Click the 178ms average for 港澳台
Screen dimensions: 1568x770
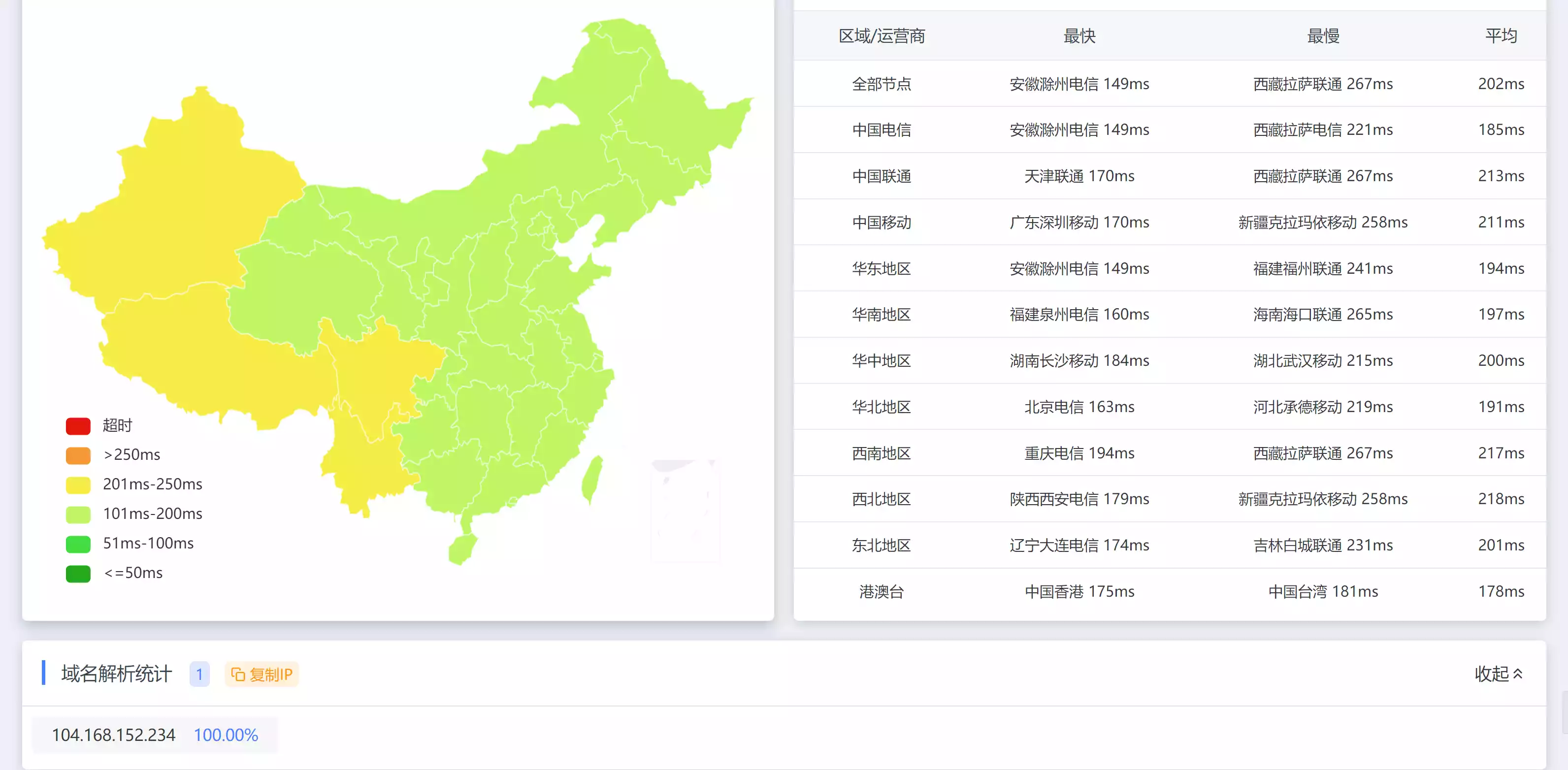[x=1501, y=591]
